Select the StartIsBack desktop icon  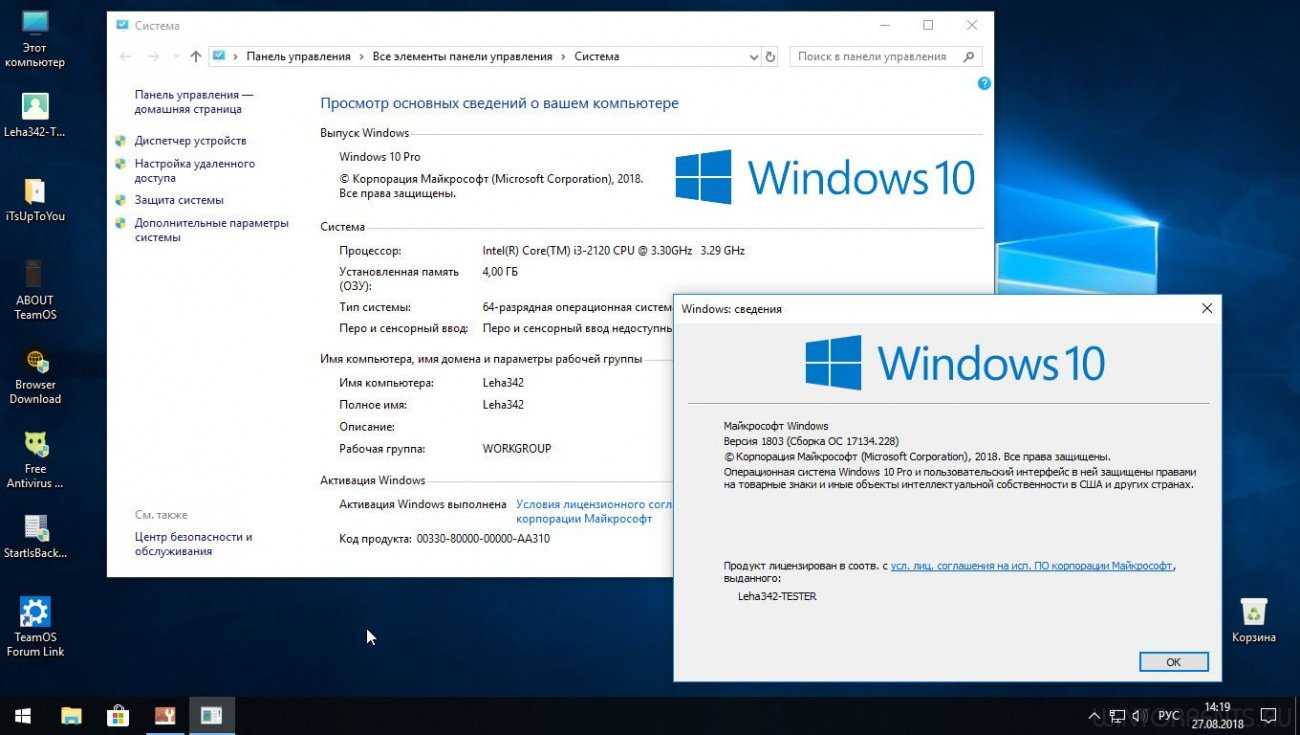35,536
